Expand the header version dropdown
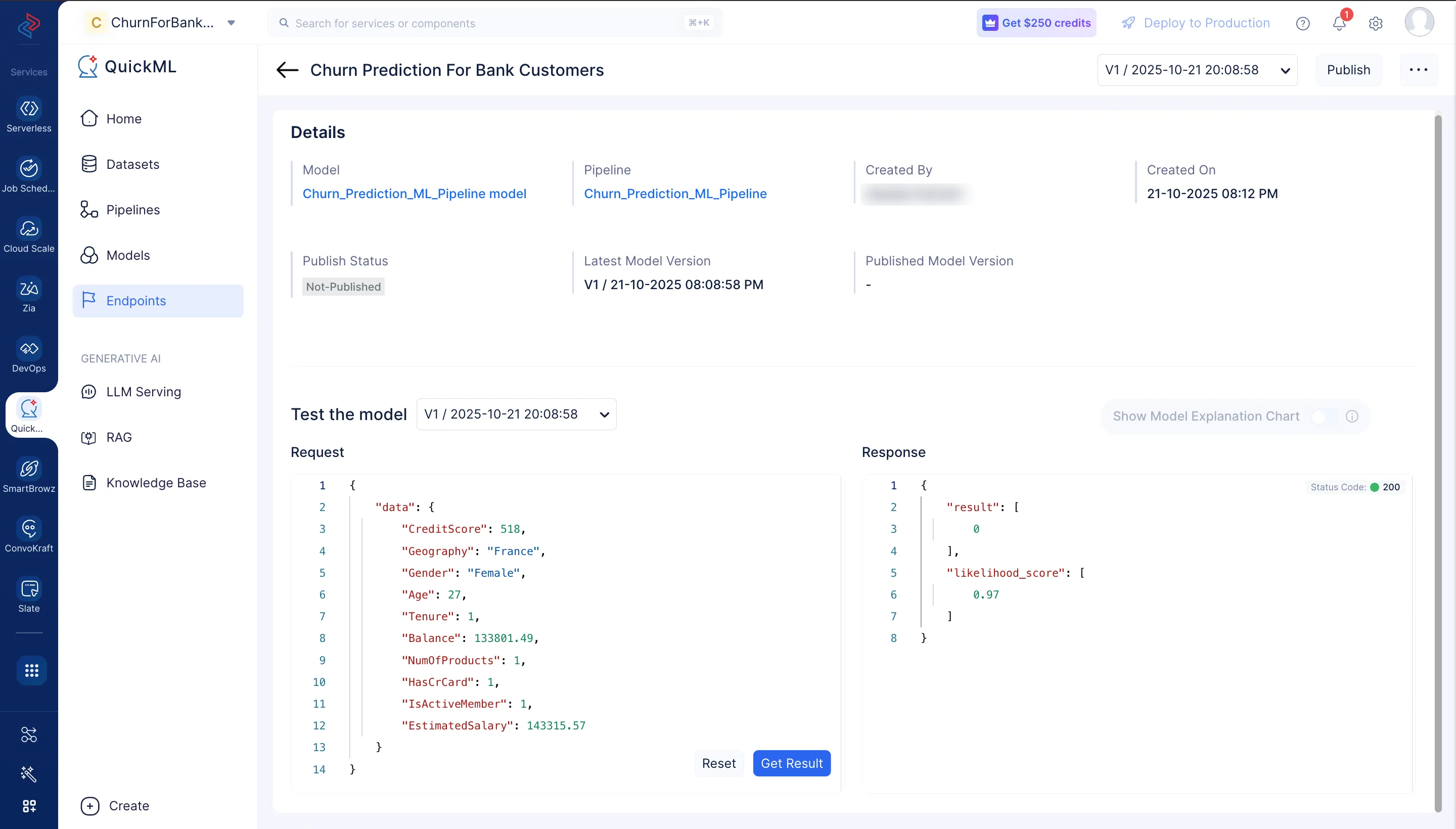 click(1197, 70)
